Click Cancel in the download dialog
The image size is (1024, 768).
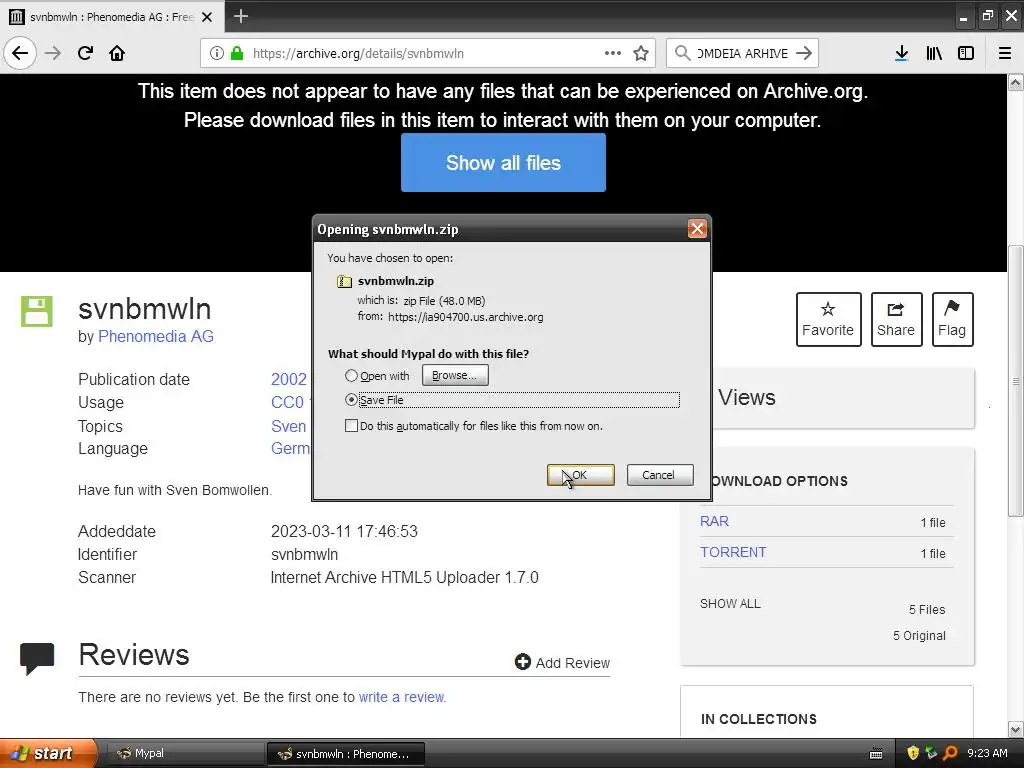click(x=660, y=475)
